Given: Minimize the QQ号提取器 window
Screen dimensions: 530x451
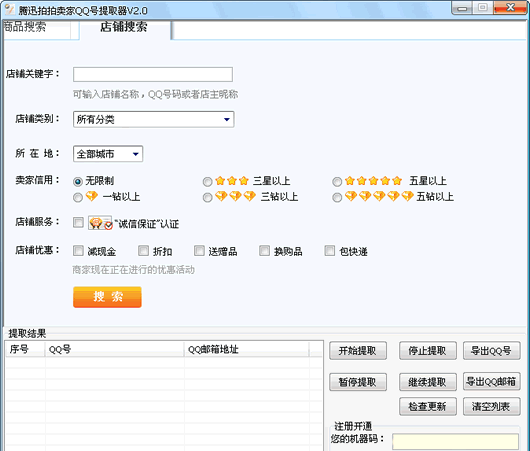Looking at the screenshot, I should pos(461,8).
